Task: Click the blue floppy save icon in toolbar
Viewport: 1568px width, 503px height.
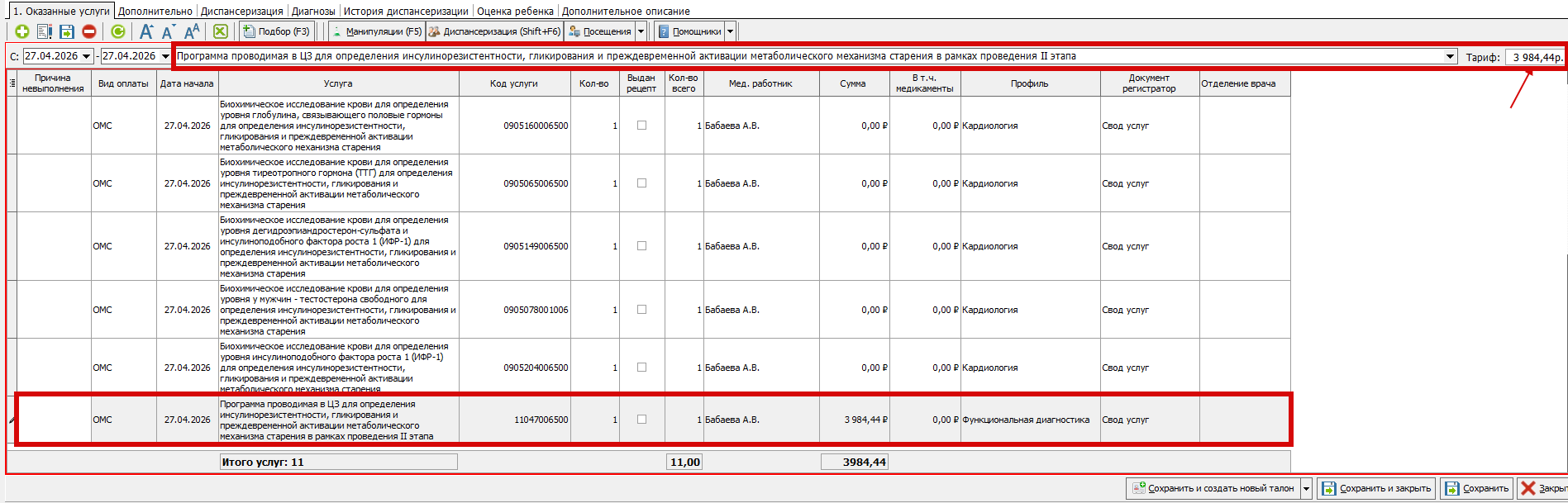Action: point(67,31)
